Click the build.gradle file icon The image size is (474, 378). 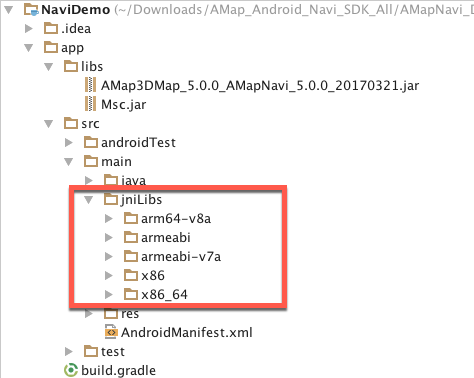70,370
